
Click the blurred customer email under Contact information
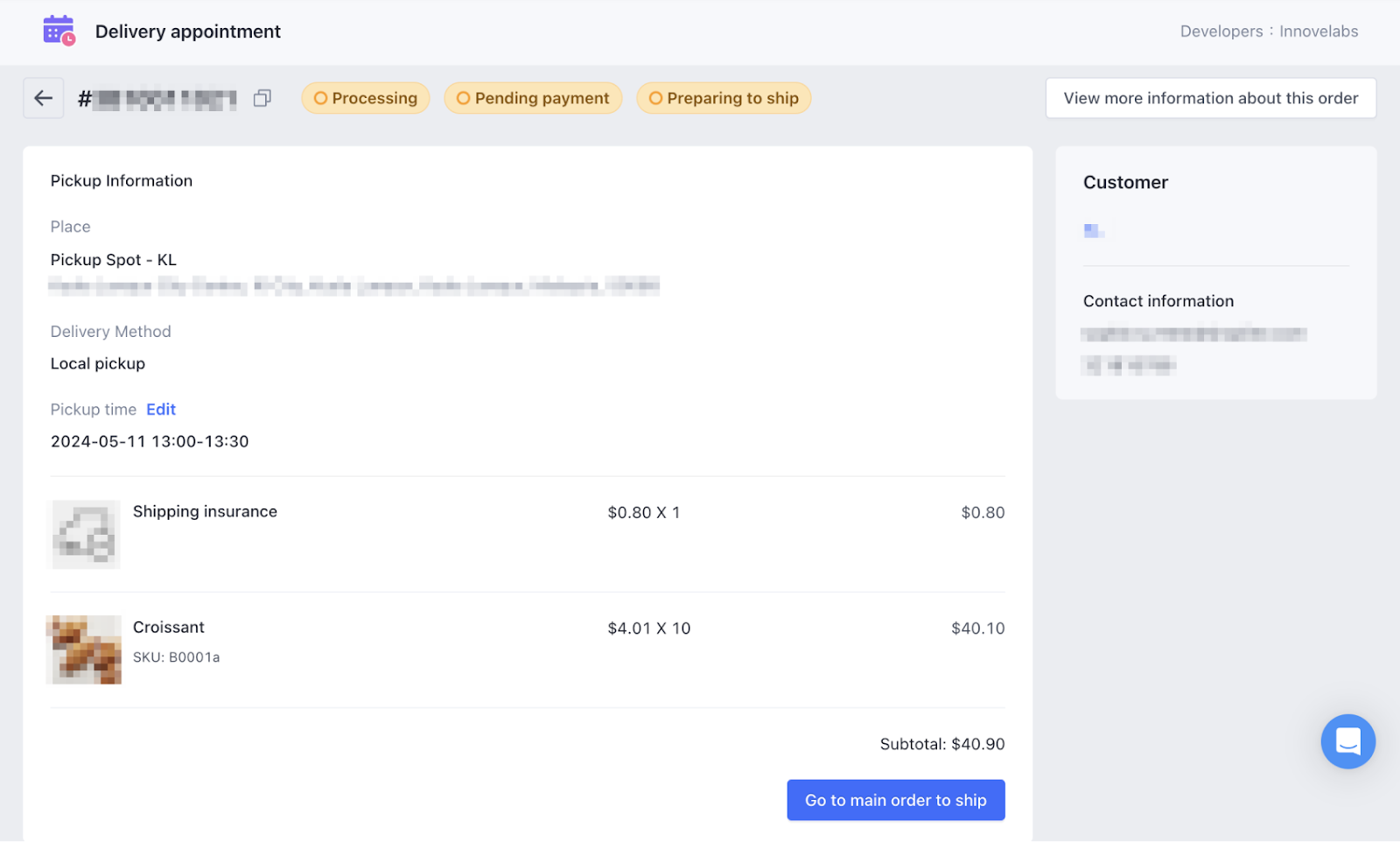(x=1193, y=334)
